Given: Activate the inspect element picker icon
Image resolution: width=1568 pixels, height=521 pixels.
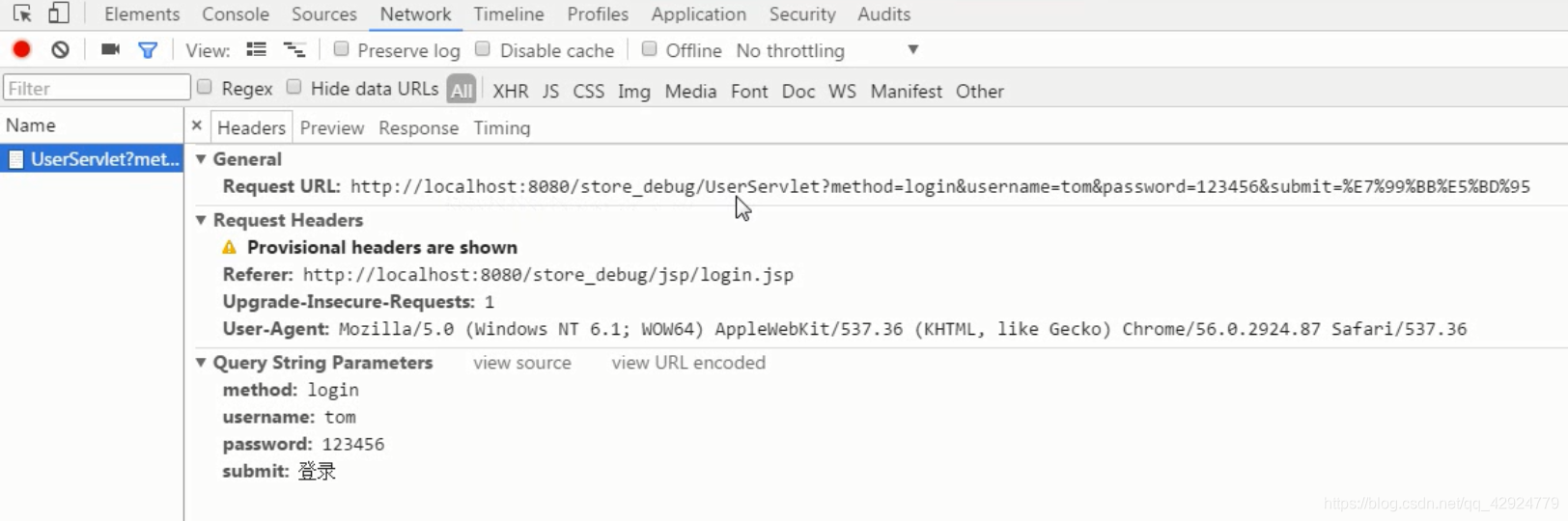Looking at the screenshot, I should tap(22, 14).
